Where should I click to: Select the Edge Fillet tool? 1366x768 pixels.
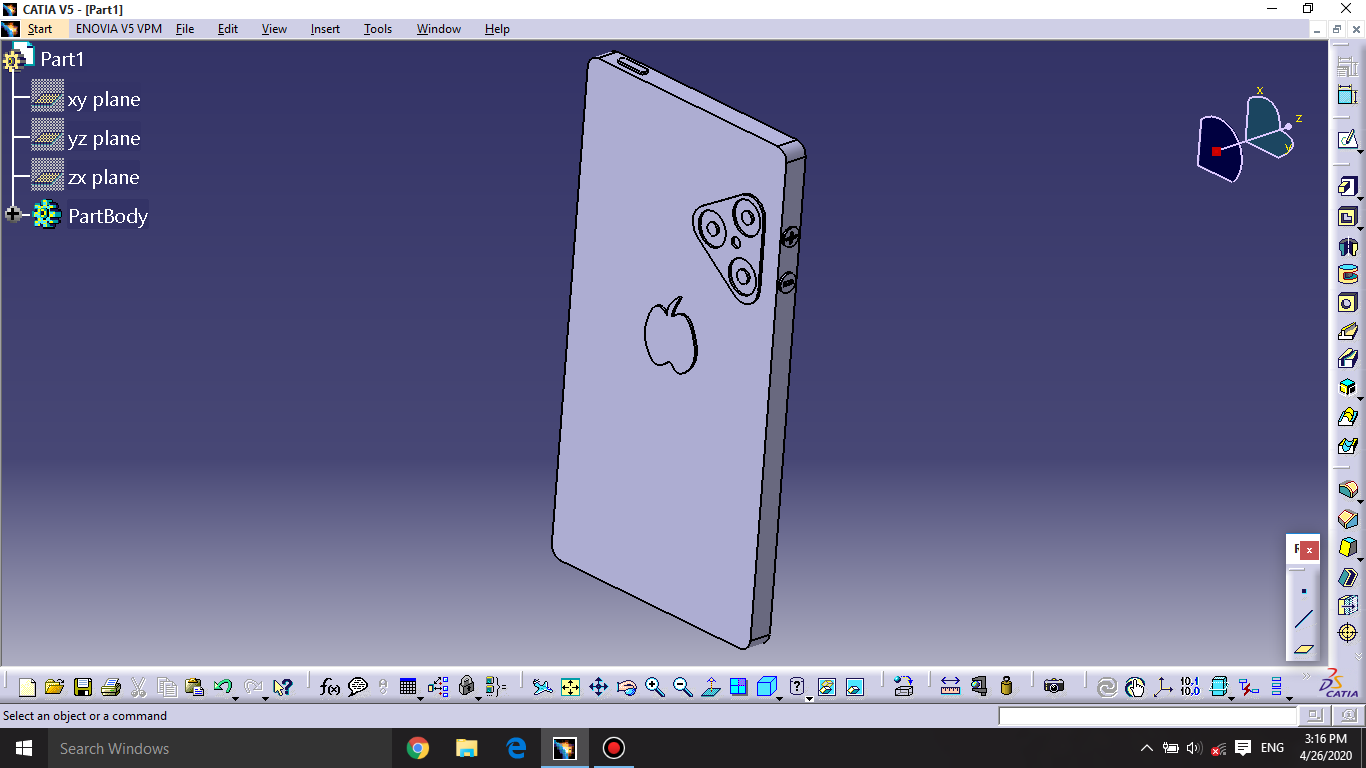(x=1347, y=490)
